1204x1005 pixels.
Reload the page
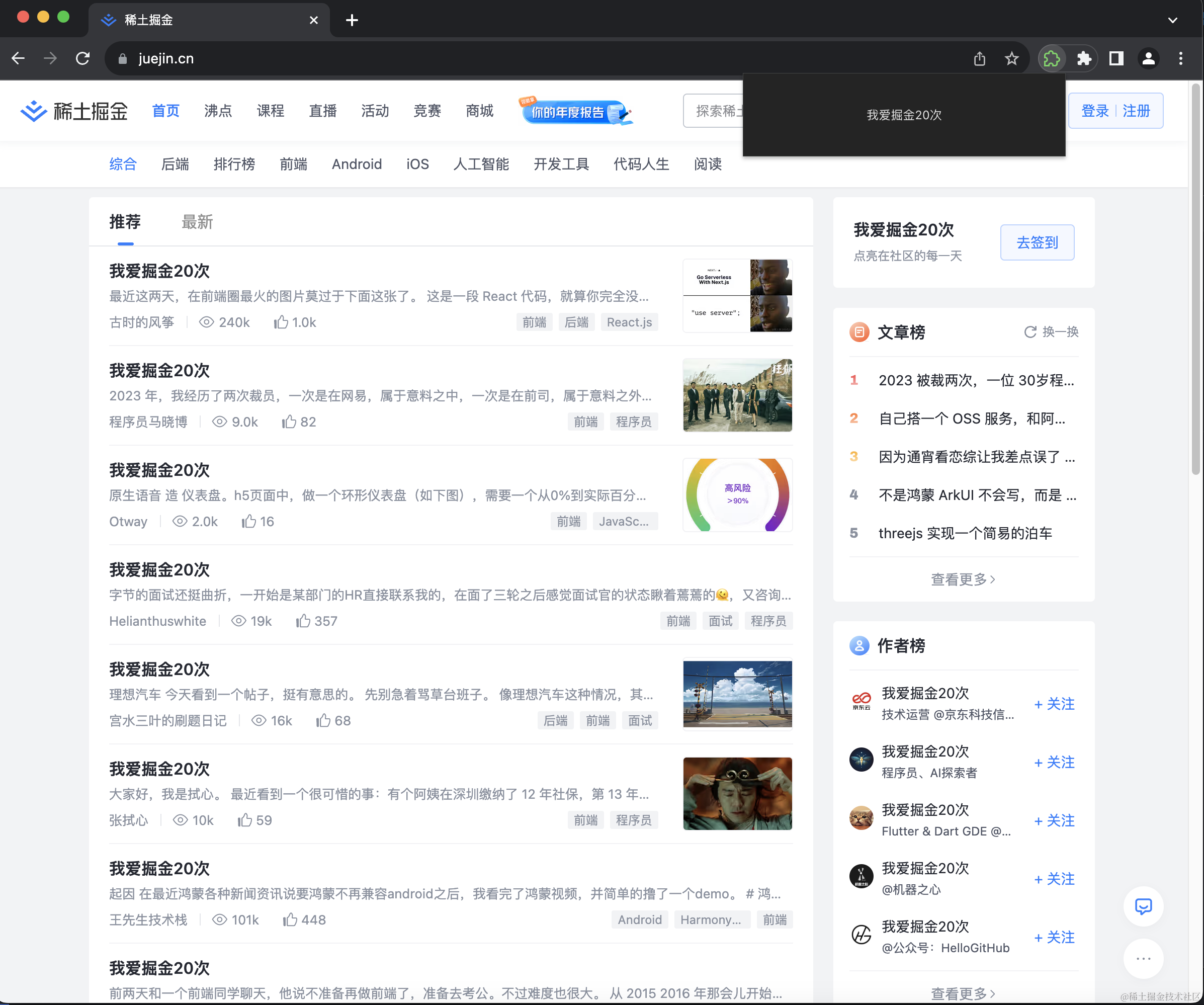(83, 58)
